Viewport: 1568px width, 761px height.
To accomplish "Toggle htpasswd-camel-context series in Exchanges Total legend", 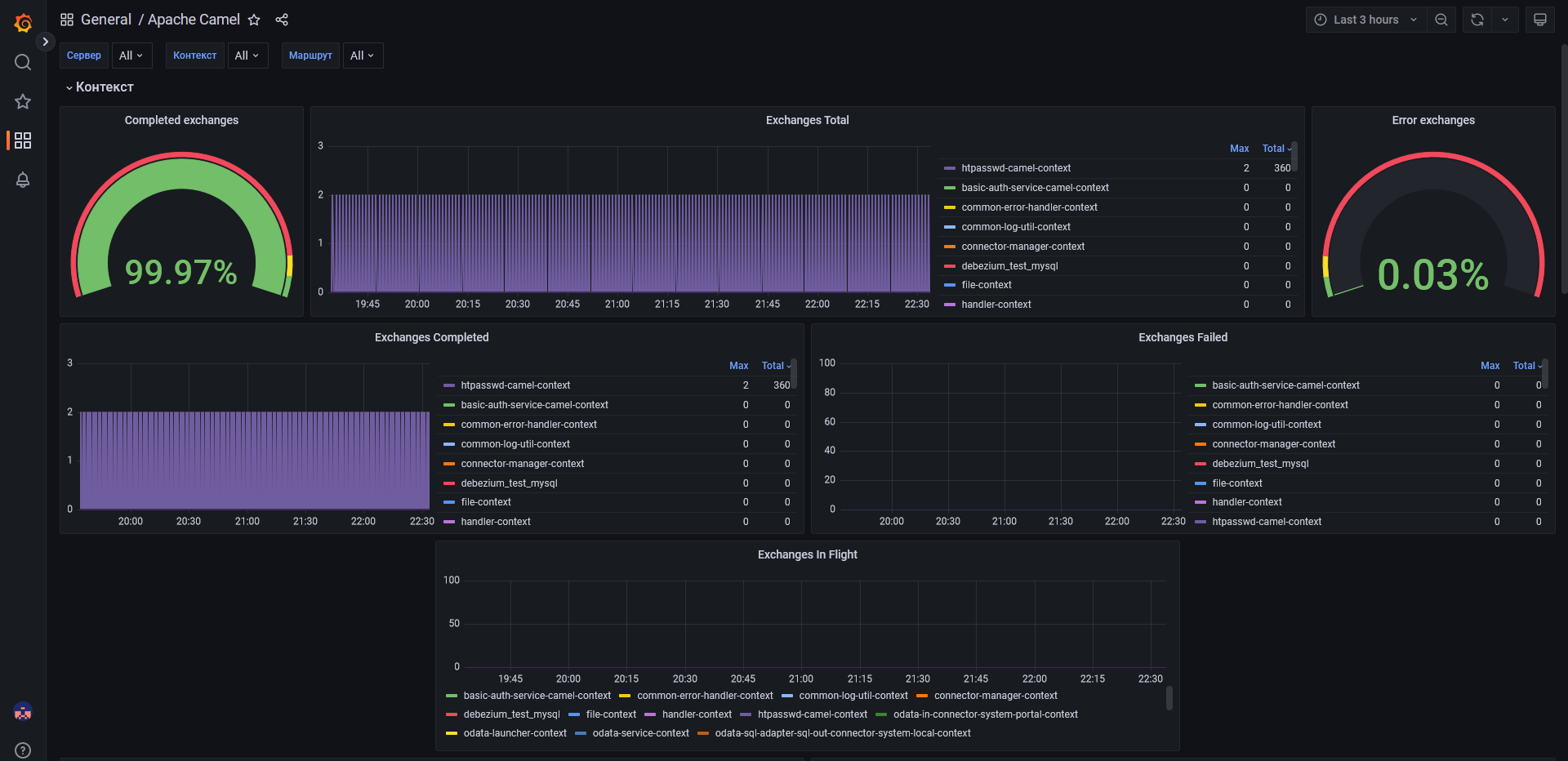I will click(1015, 168).
